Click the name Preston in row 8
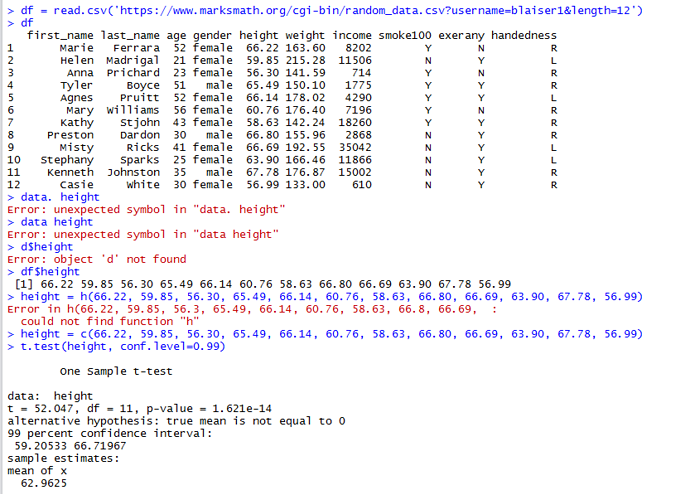Screen dimensions: 690x494 click(x=70, y=135)
